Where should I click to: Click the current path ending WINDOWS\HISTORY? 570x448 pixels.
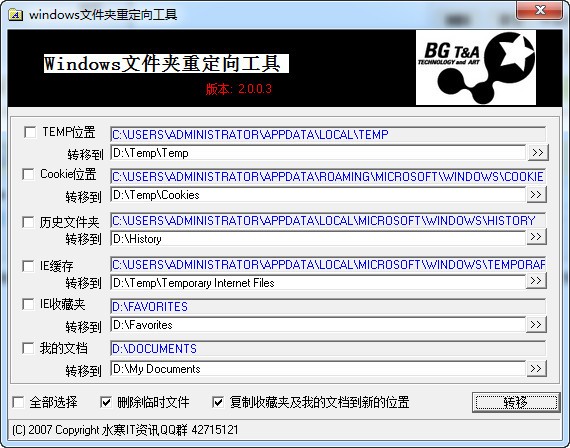[328, 220]
